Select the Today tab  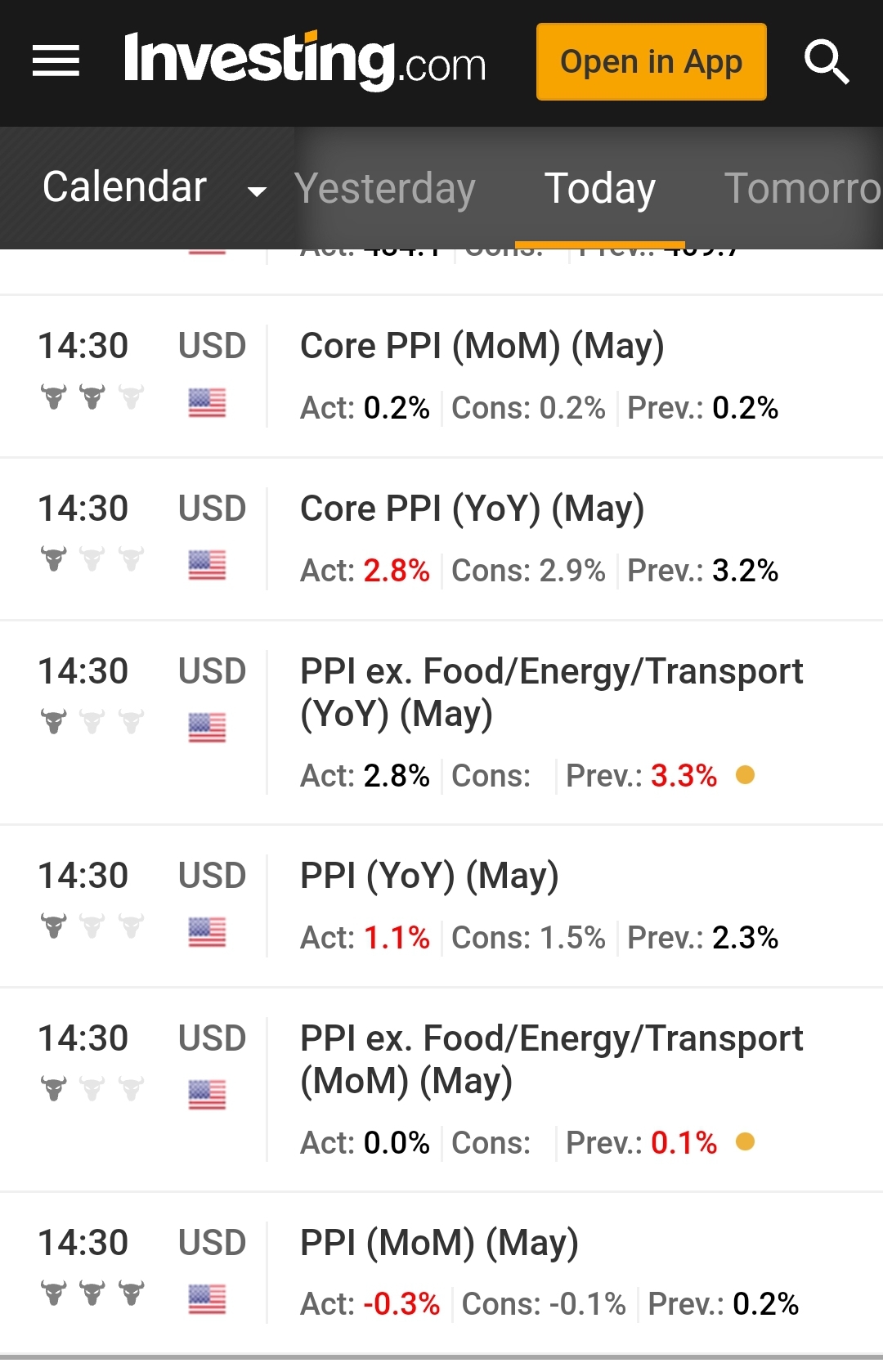tap(600, 189)
